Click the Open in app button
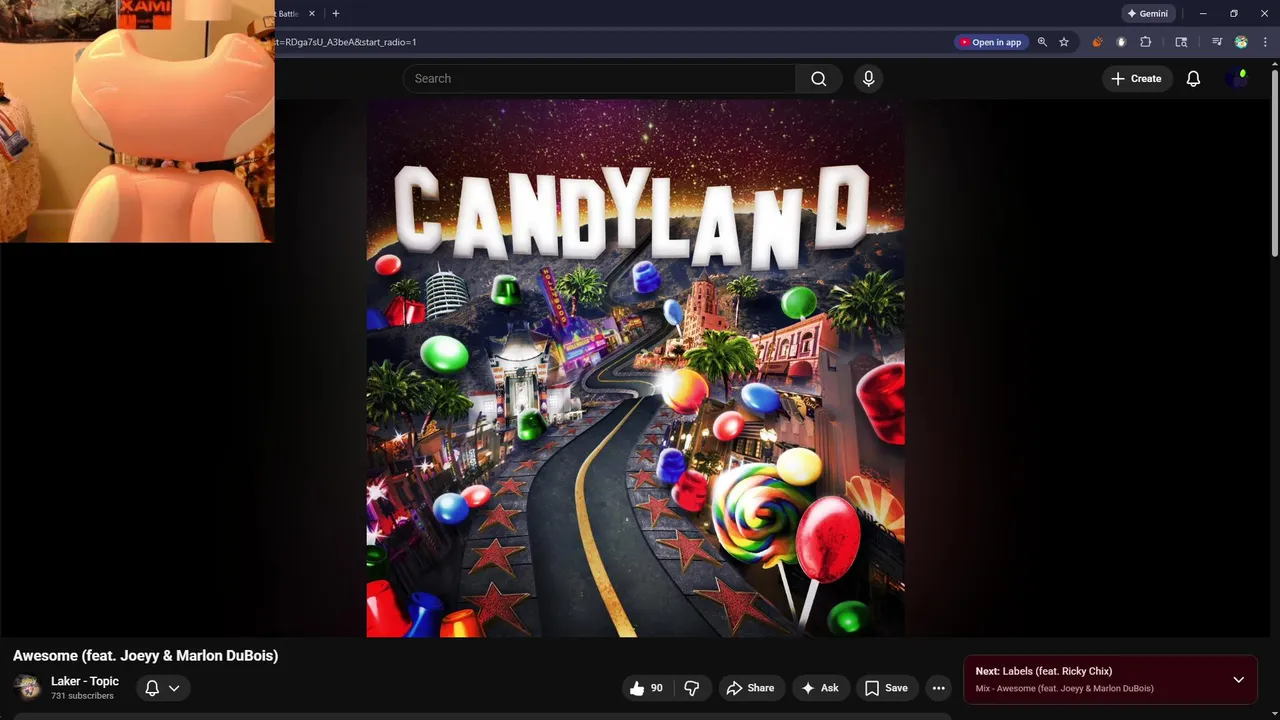The height and width of the screenshot is (720, 1280). 991,42
